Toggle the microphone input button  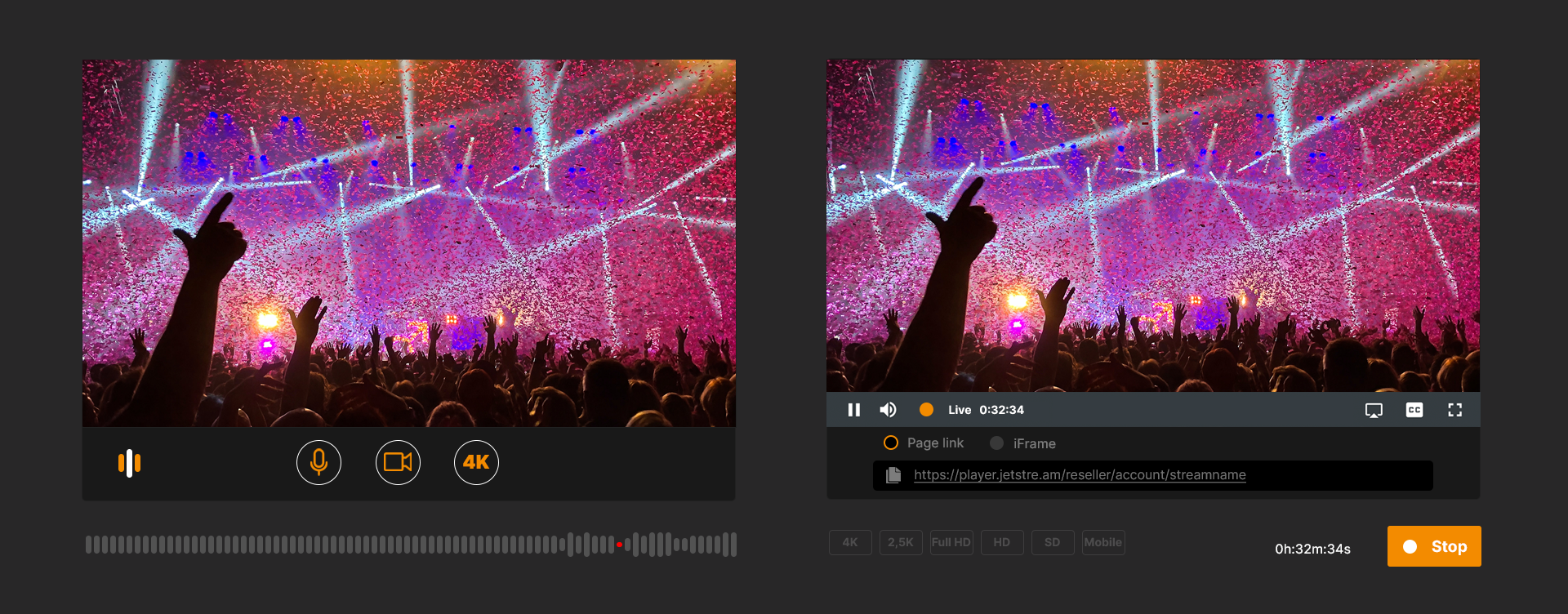click(x=318, y=463)
